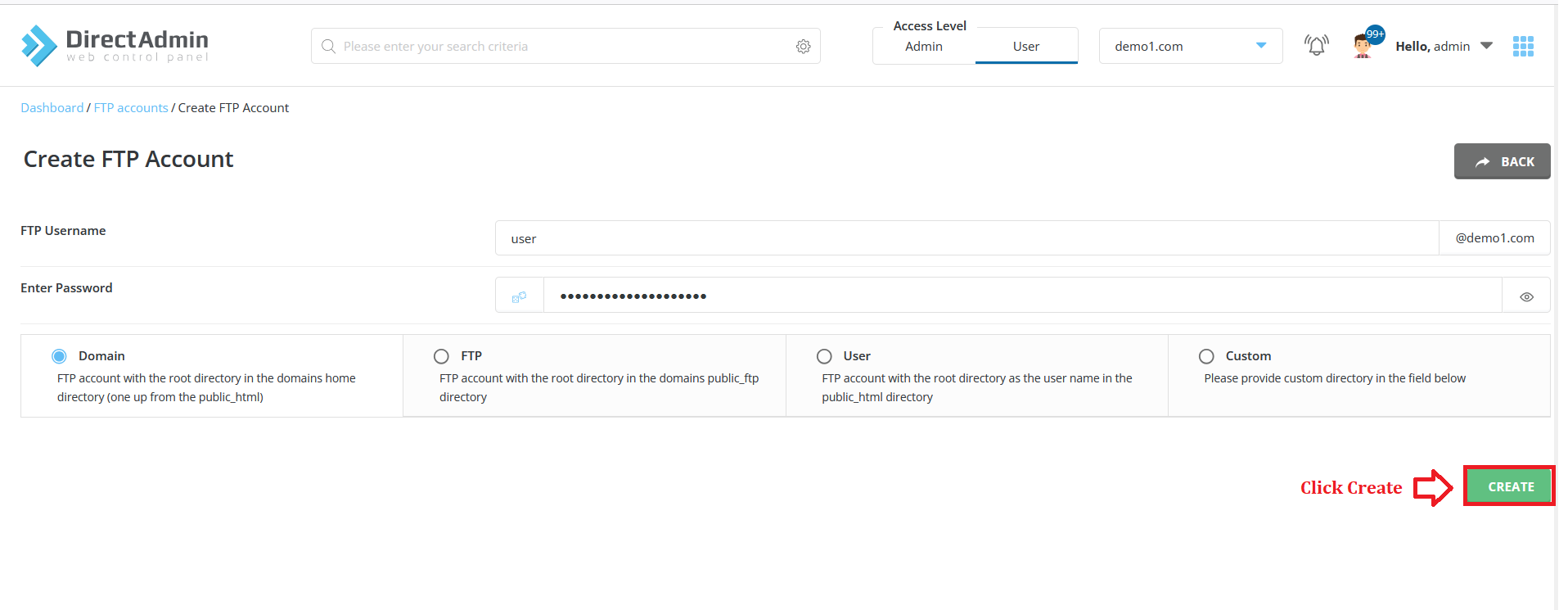The width and height of the screenshot is (1568, 610).
Task: Switch access level to Admin
Action: coord(924,47)
